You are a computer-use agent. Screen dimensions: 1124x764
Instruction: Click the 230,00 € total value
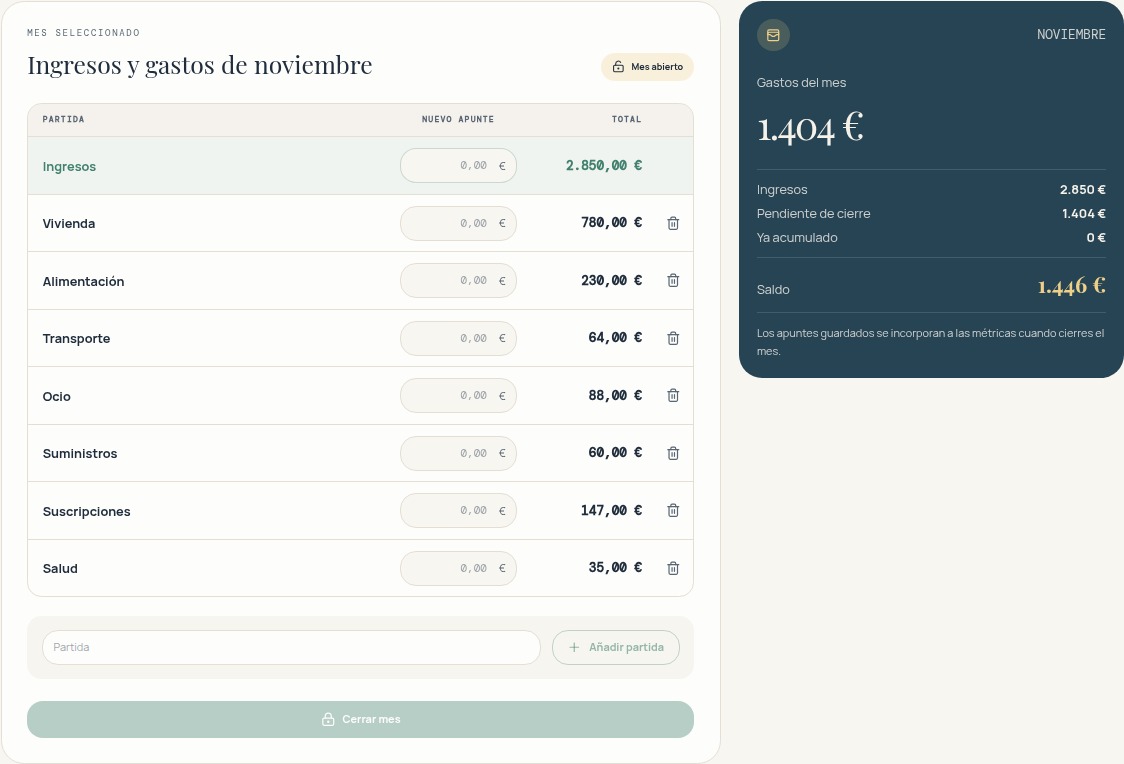(x=611, y=280)
